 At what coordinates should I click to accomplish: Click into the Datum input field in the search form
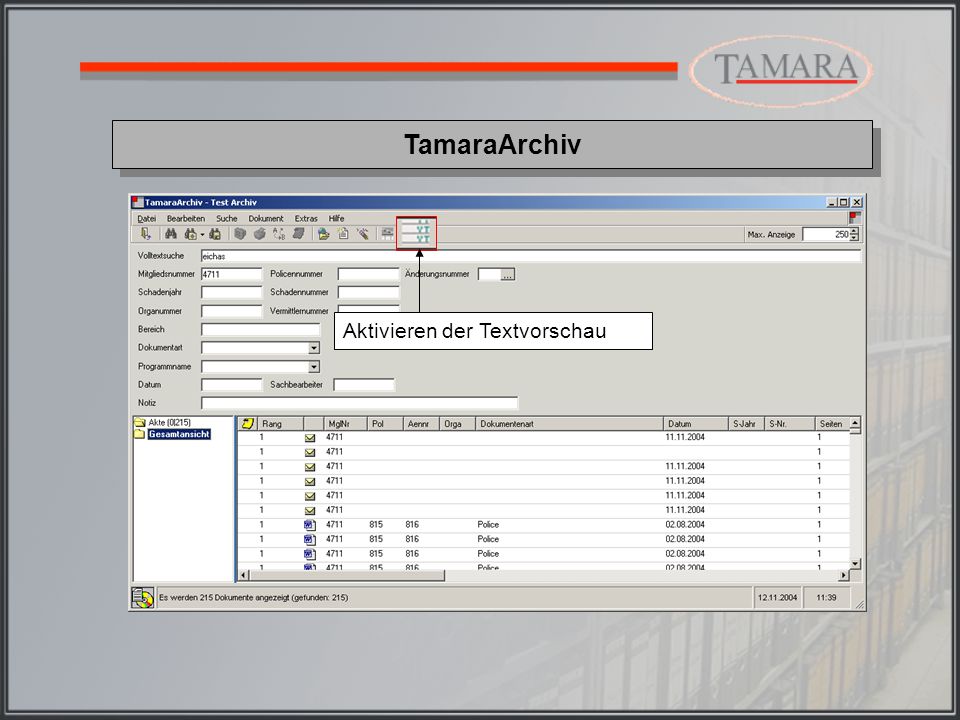click(x=231, y=385)
